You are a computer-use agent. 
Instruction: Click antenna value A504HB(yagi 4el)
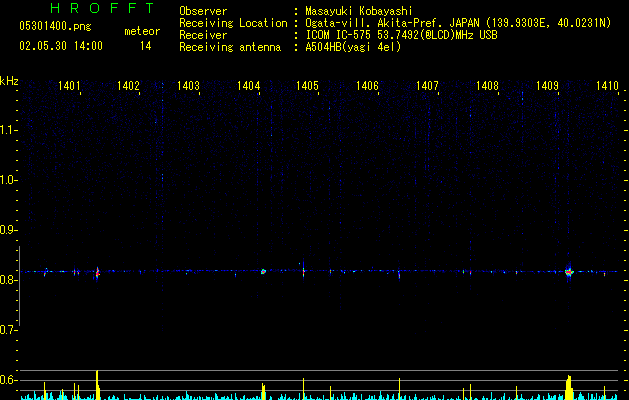click(x=353, y=47)
